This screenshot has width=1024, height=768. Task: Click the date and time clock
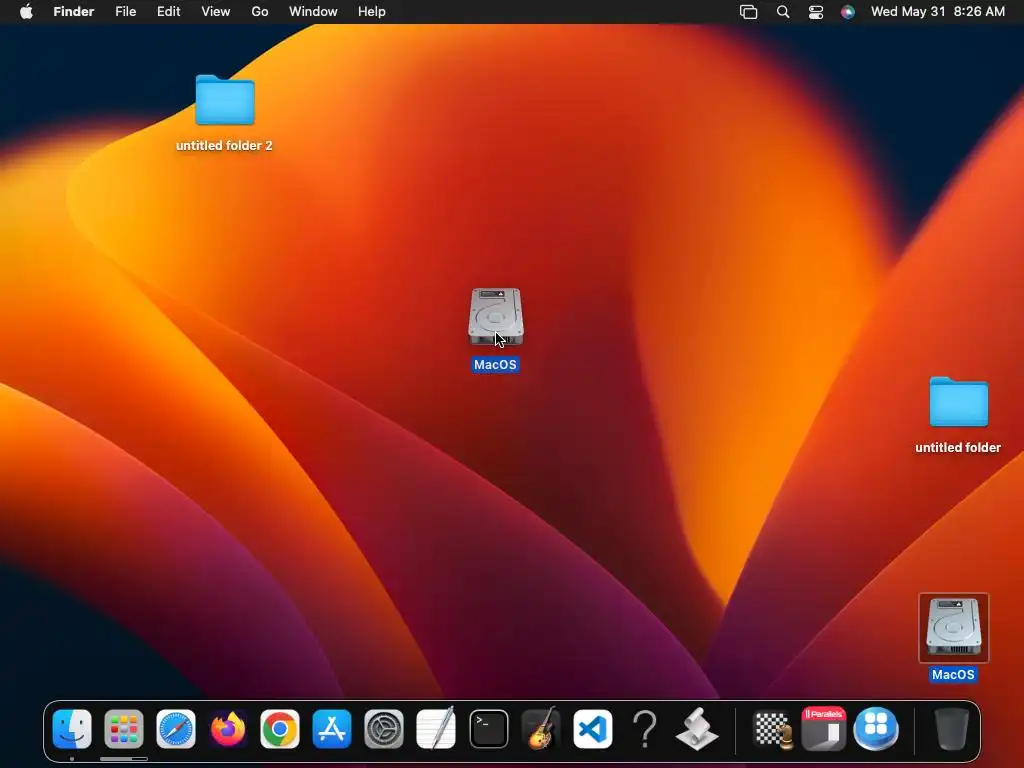click(938, 12)
